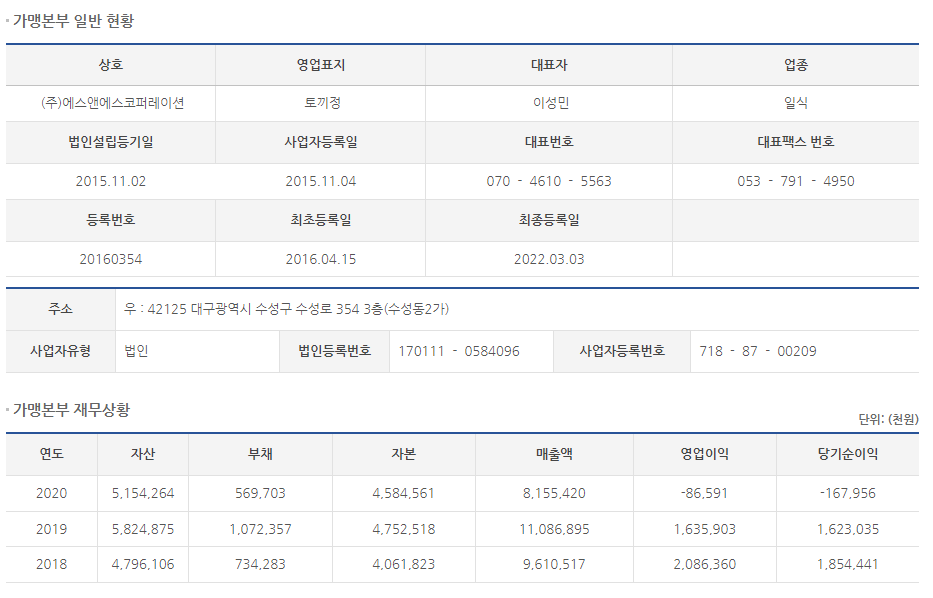Click 2018 revenue value 9,610,517
Viewport: 933px width, 598px height.
[x=554, y=564]
